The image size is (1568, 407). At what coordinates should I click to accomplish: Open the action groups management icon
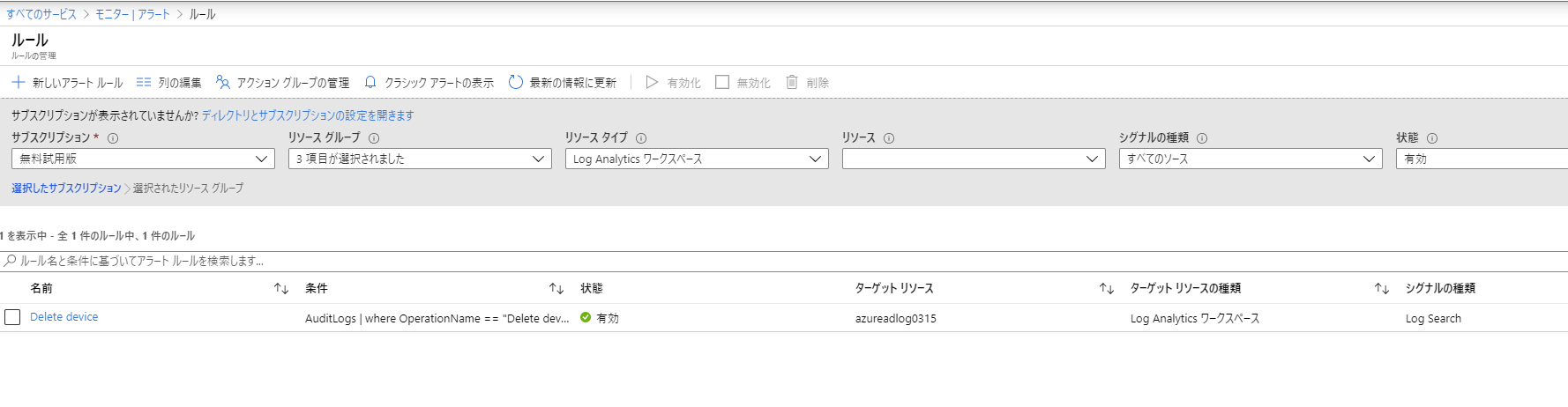click(223, 82)
